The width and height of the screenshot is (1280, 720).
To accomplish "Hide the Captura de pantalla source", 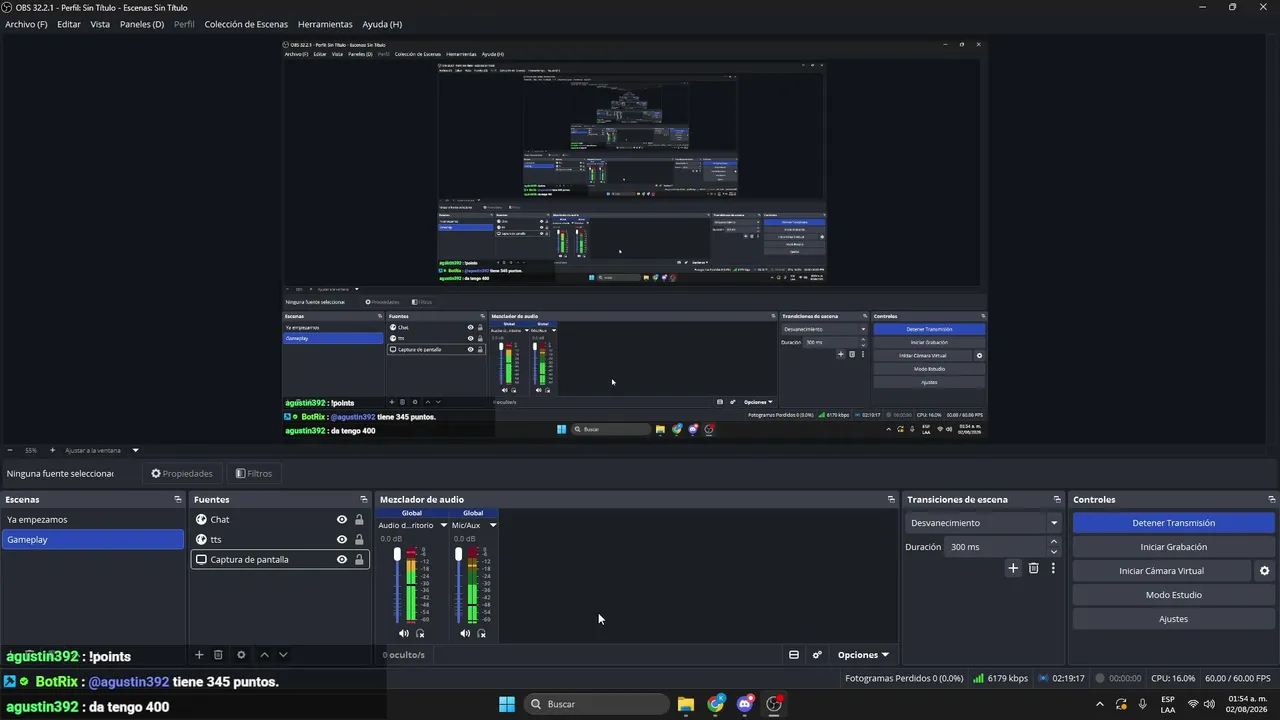I will (342, 560).
